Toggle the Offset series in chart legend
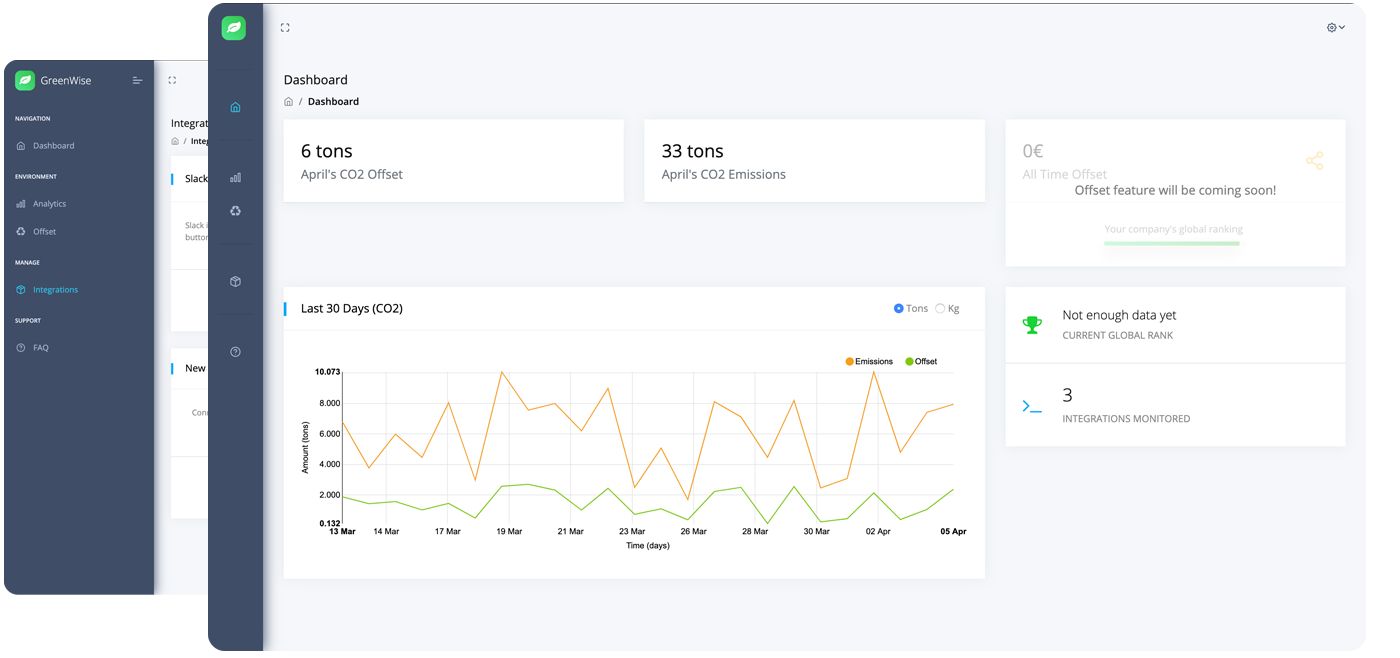The width and height of the screenshot is (1400, 658). (921, 361)
